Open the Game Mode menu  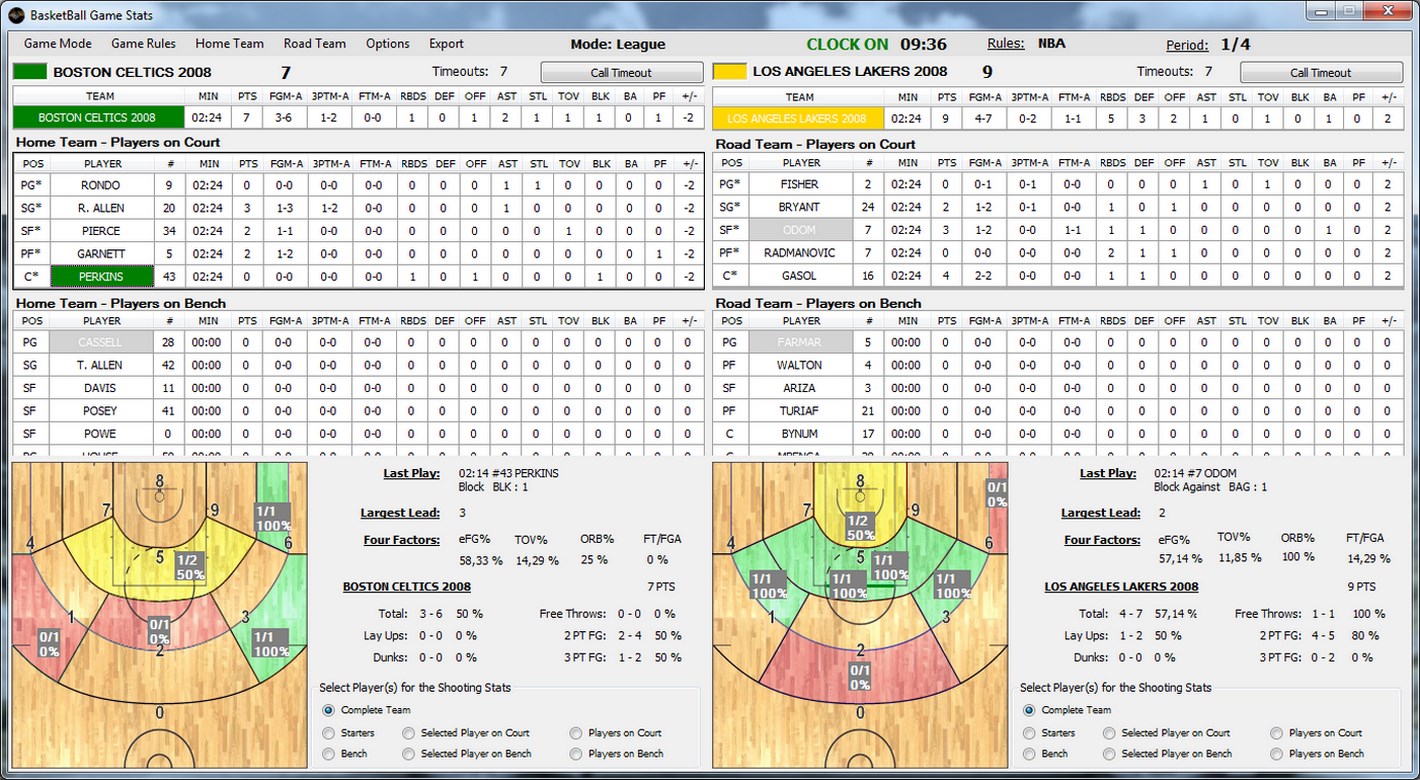pyautogui.click(x=58, y=43)
